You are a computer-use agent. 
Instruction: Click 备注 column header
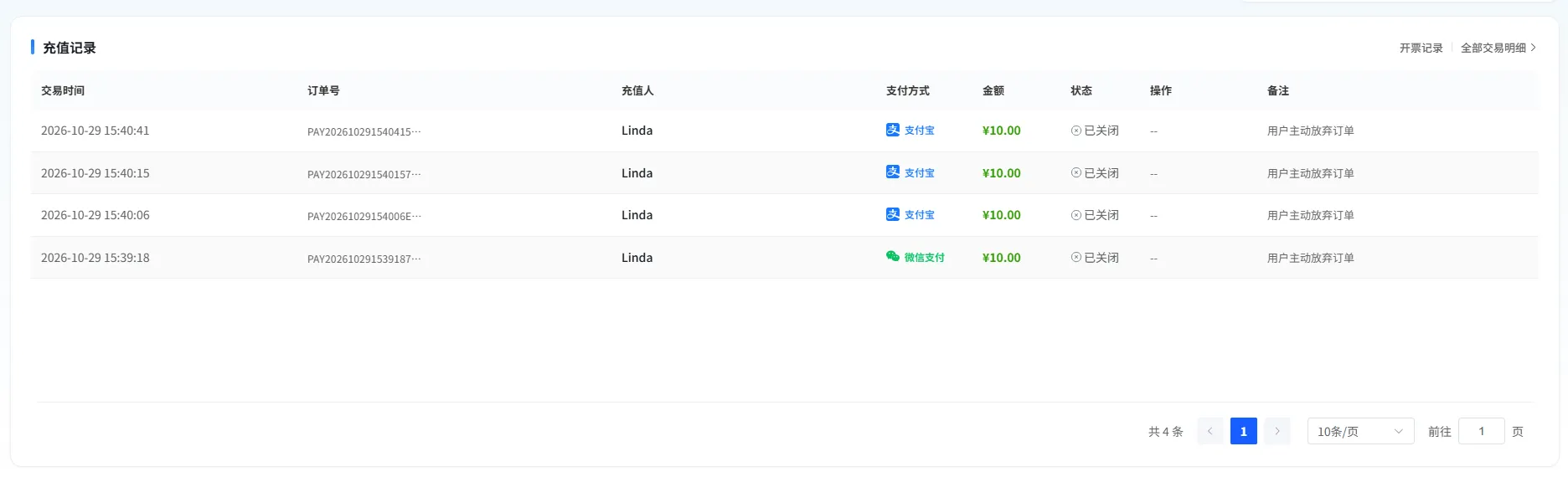(1278, 90)
